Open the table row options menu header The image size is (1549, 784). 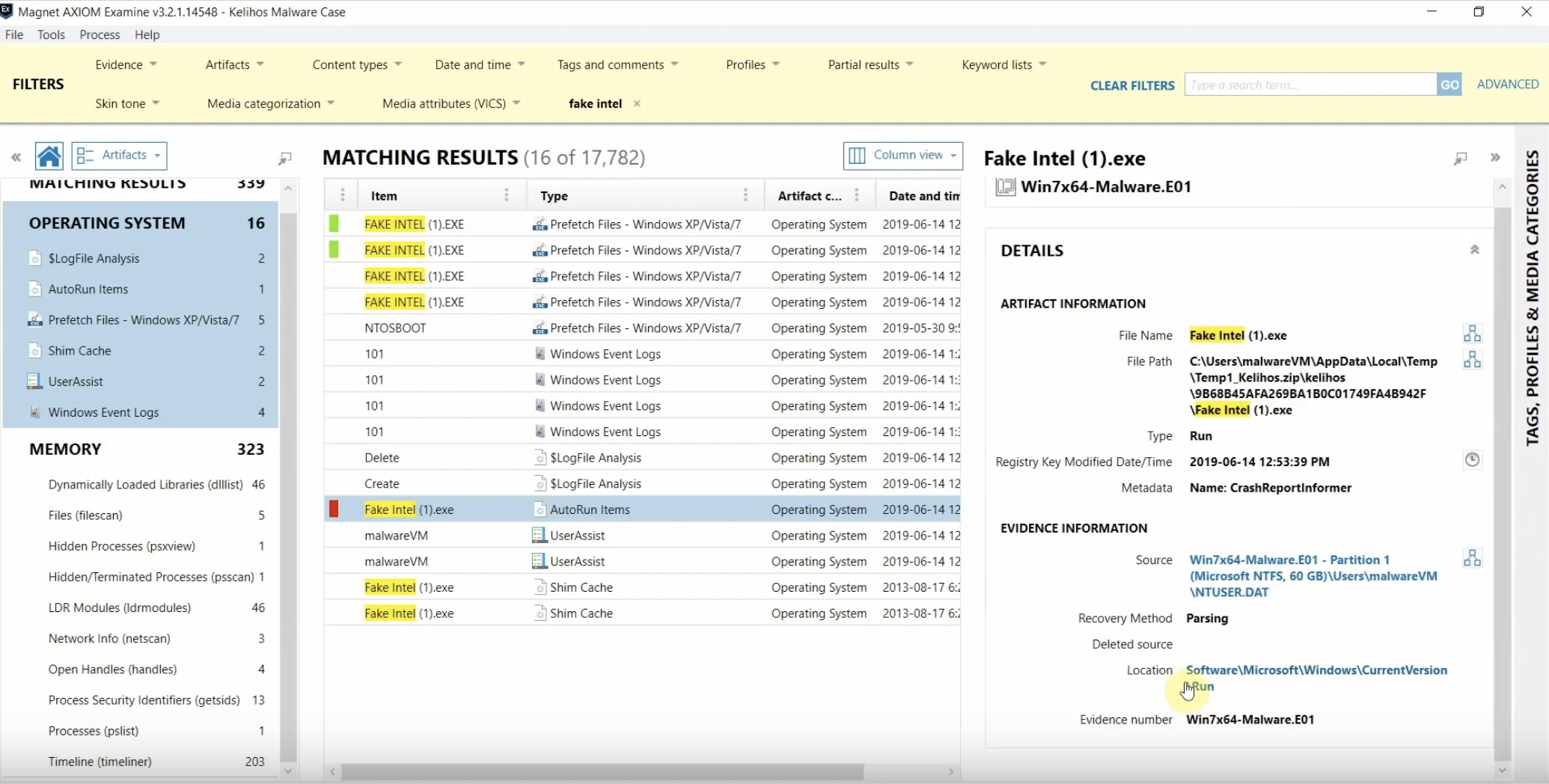pyautogui.click(x=342, y=195)
